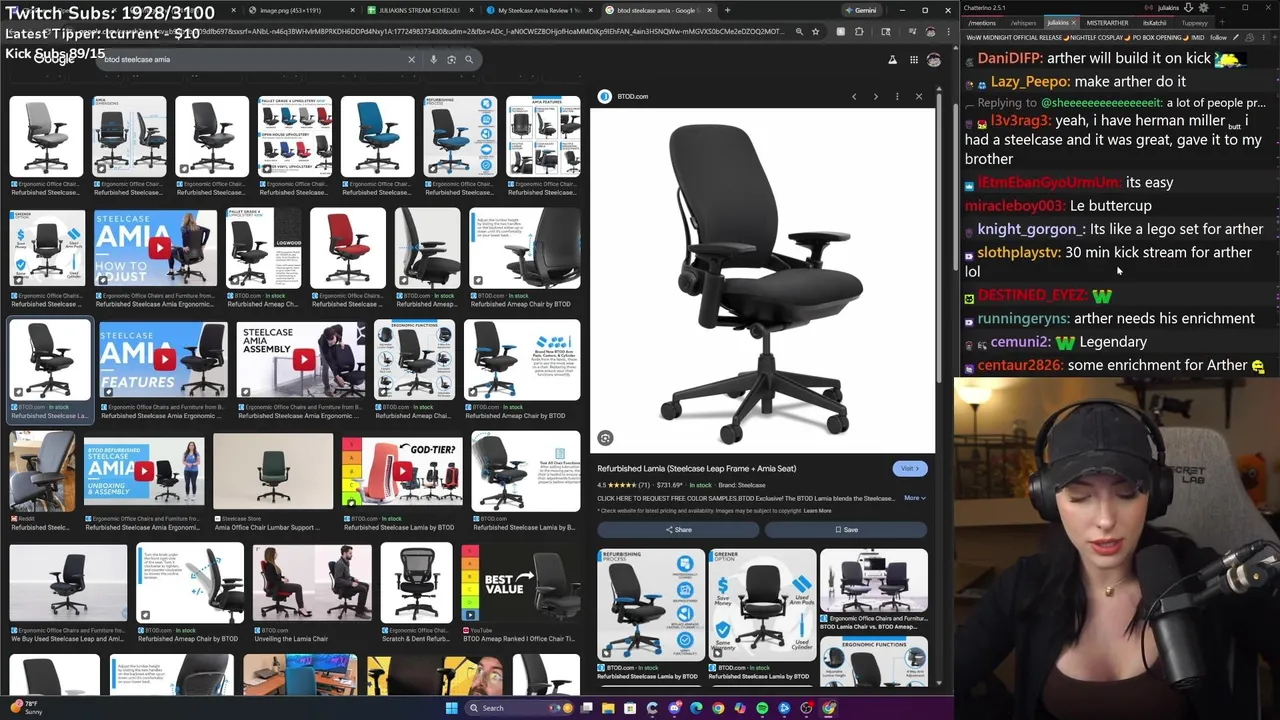Bookmark this page with star icon
The image size is (1280, 720).
pos(815,32)
